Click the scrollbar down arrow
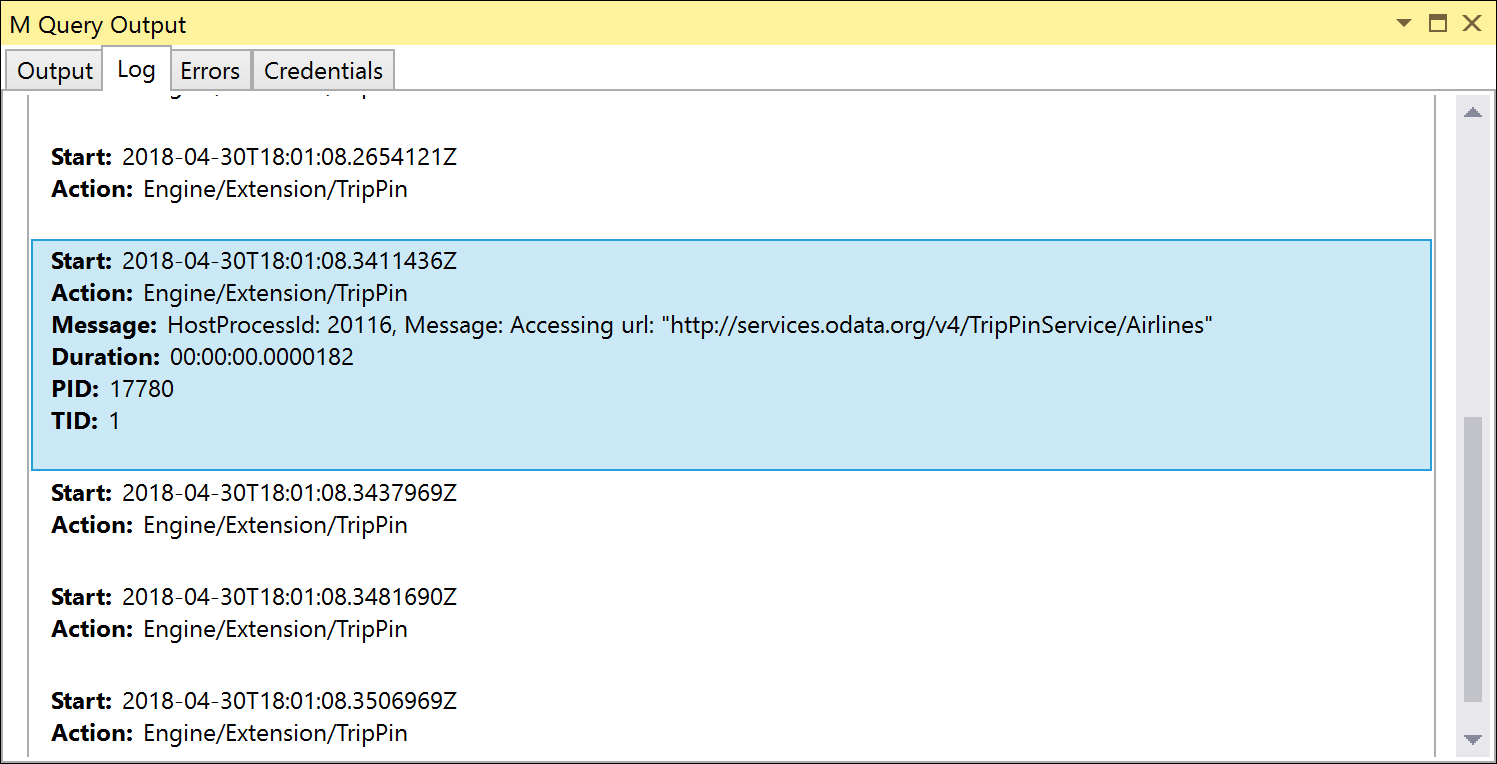 [x=1472, y=739]
